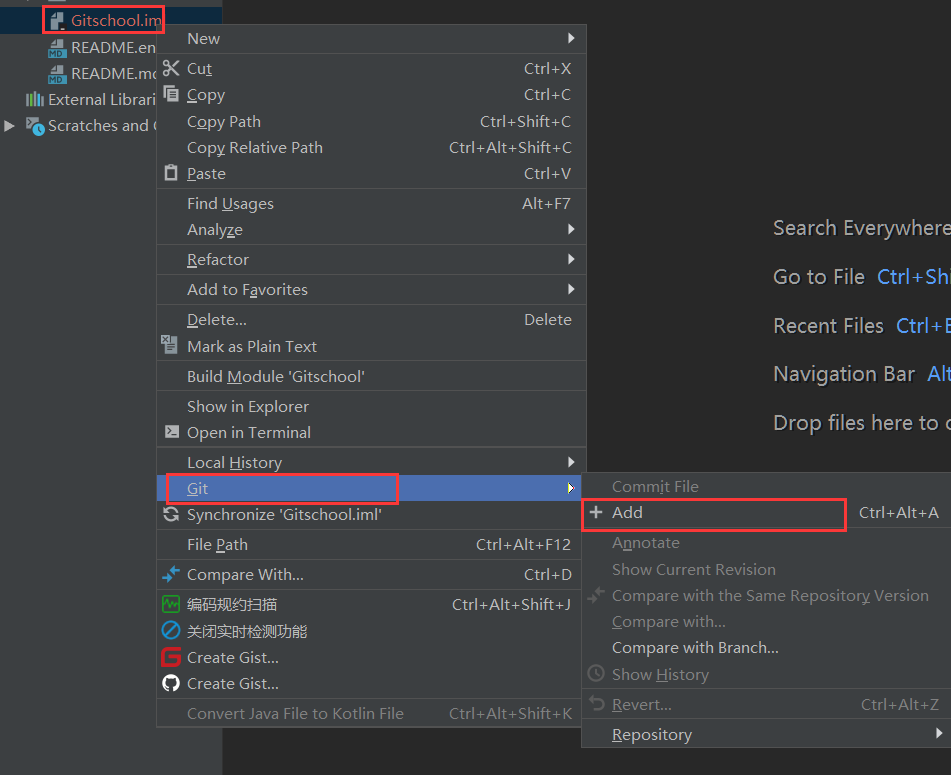Click the Ctrl+Alt+A shortcut text
The image size is (951, 775).
click(x=898, y=512)
